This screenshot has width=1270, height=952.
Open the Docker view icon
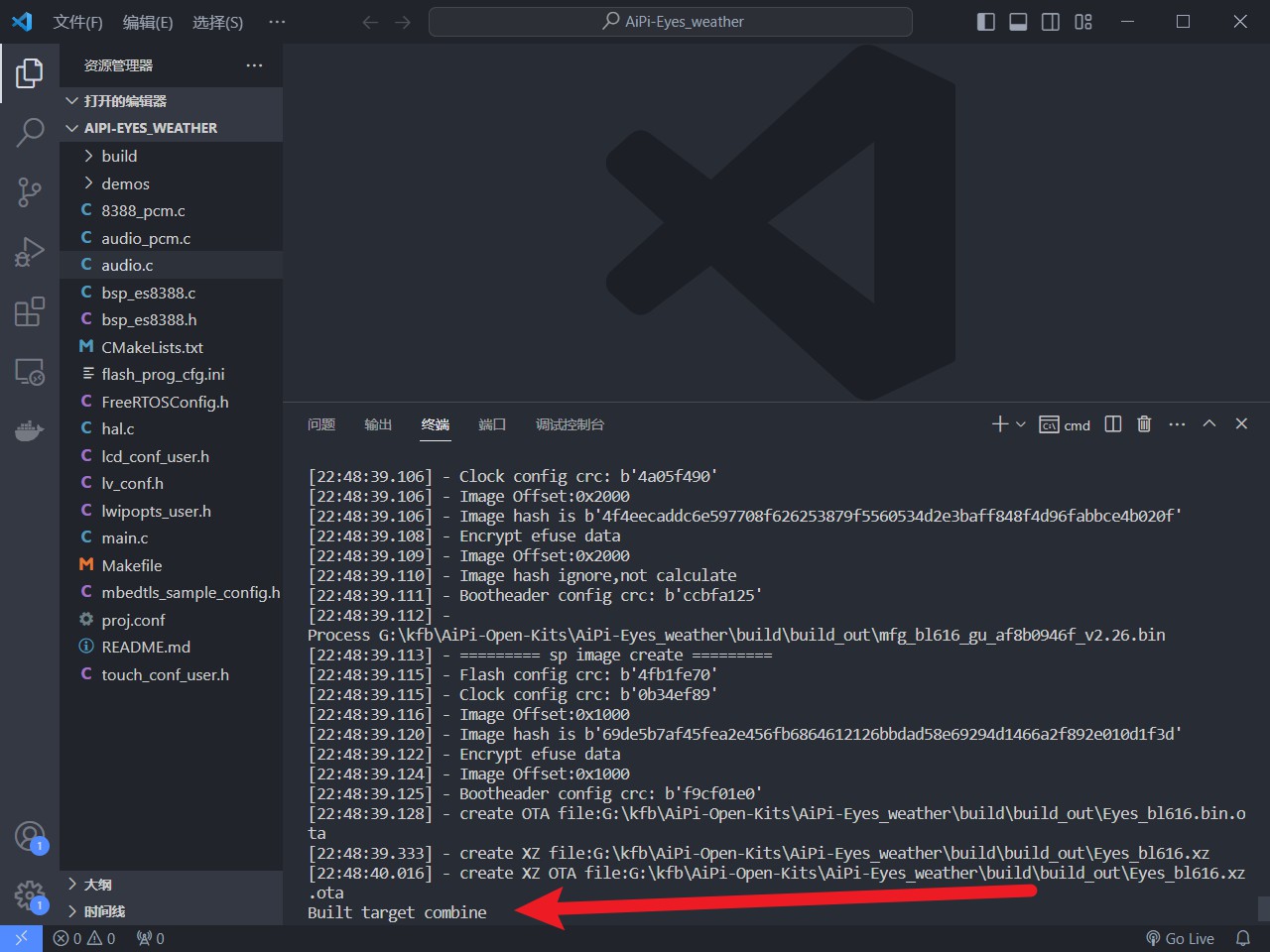tap(30, 430)
